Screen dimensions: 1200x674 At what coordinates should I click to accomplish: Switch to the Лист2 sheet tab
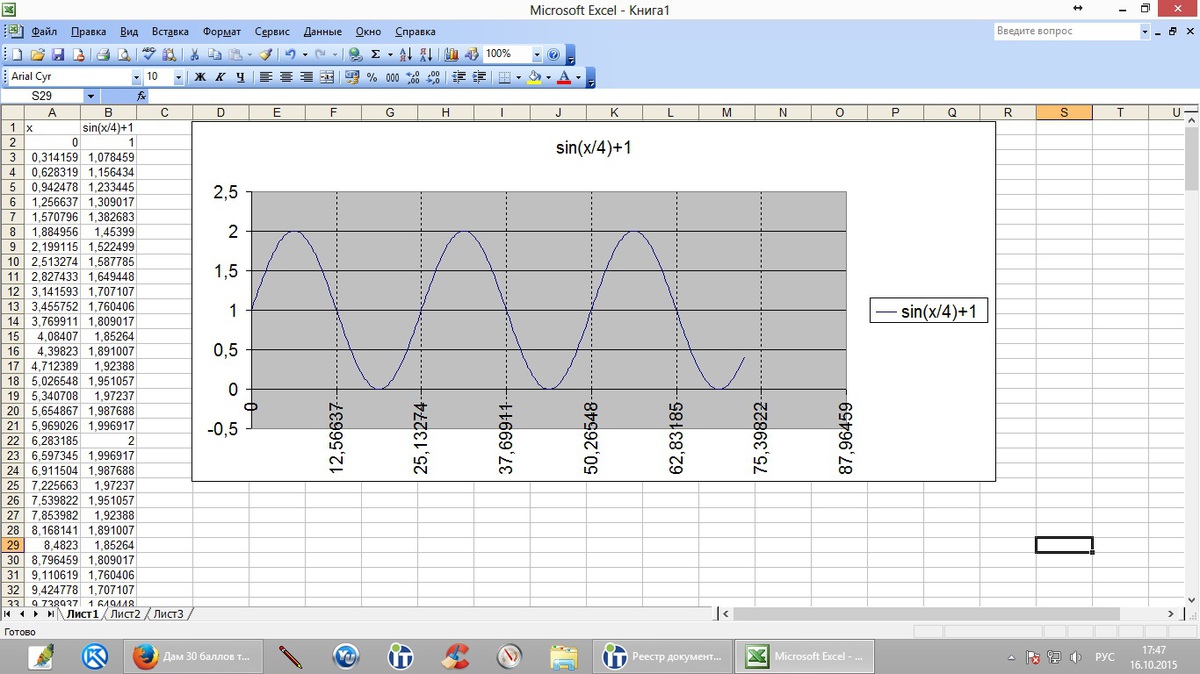pyautogui.click(x=125, y=614)
